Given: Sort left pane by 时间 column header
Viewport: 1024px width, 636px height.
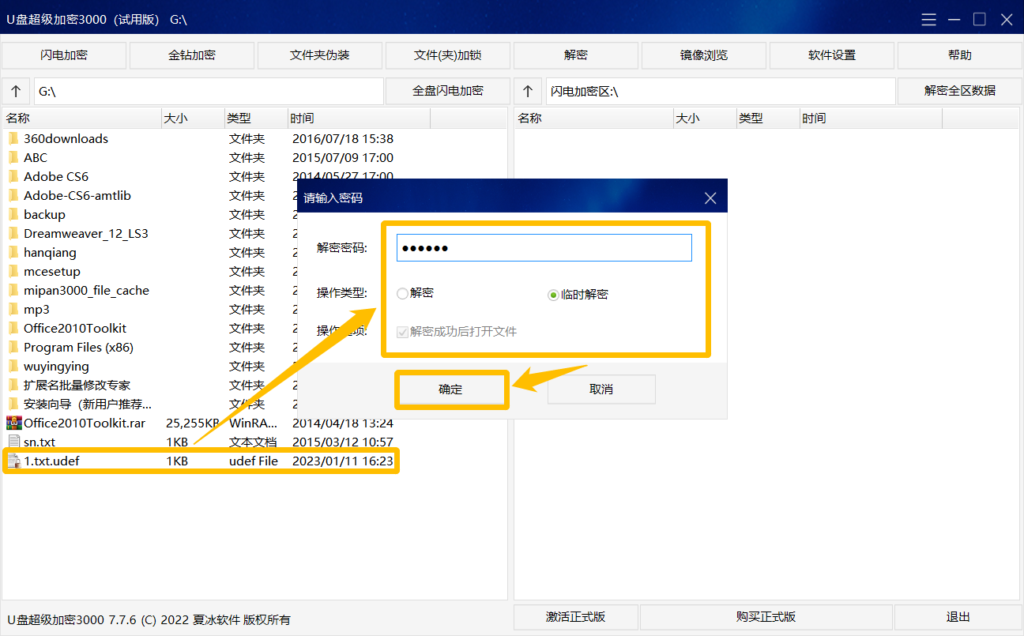Looking at the screenshot, I should (359, 118).
